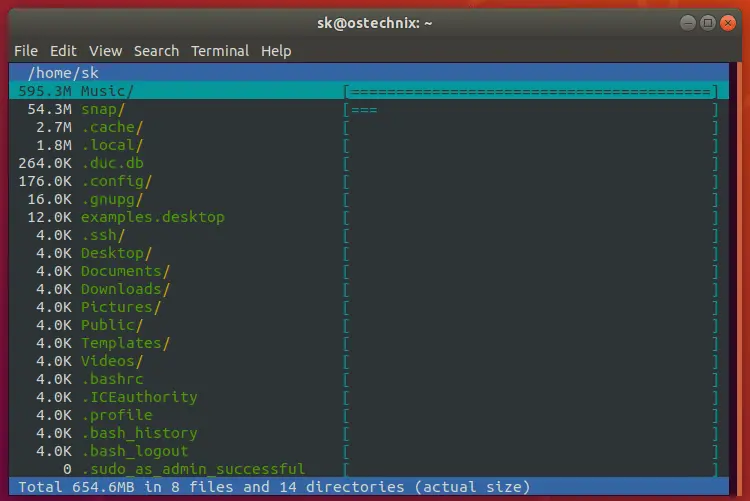Select the .bash_logout file entry

click(x=134, y=451)
